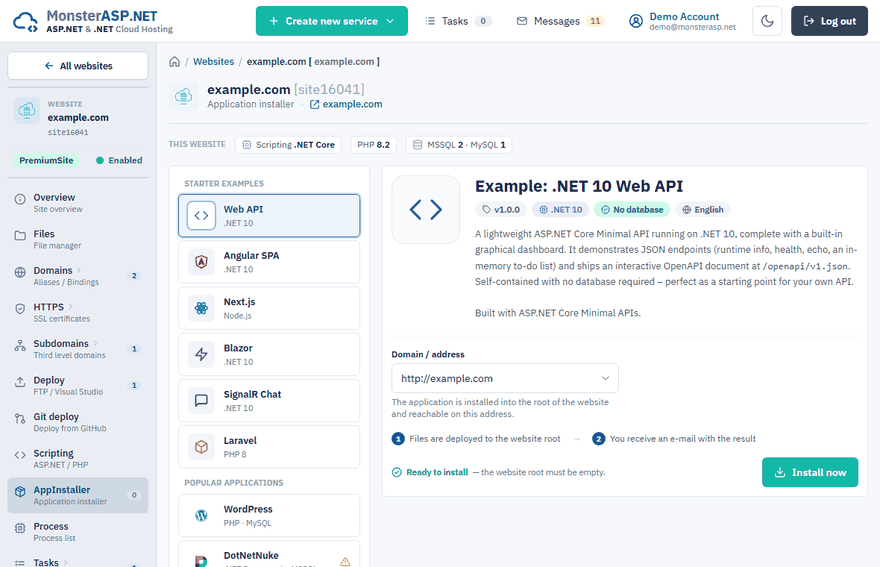Select the Web API starter example
The image size is (880, 567).
[x=269, y=216]
